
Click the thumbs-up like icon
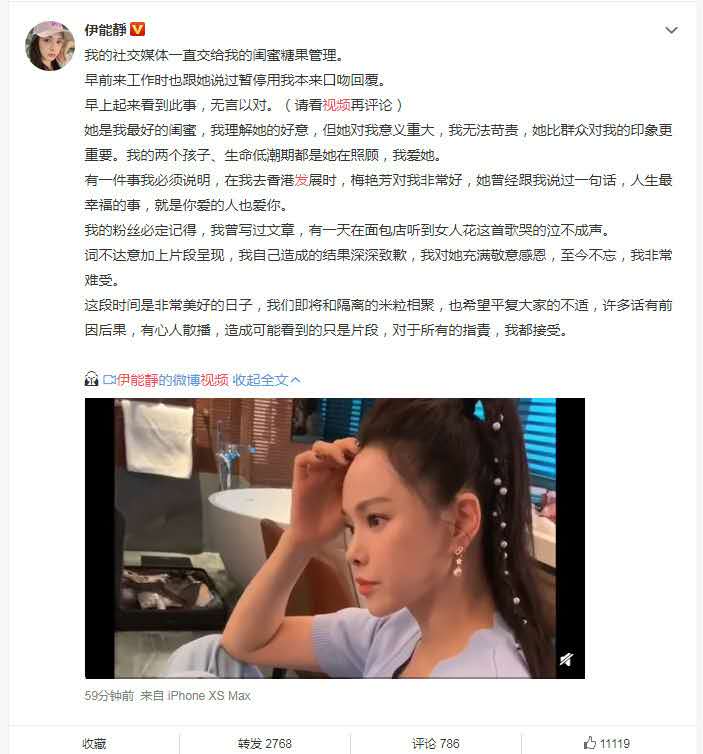pos(590,742)
